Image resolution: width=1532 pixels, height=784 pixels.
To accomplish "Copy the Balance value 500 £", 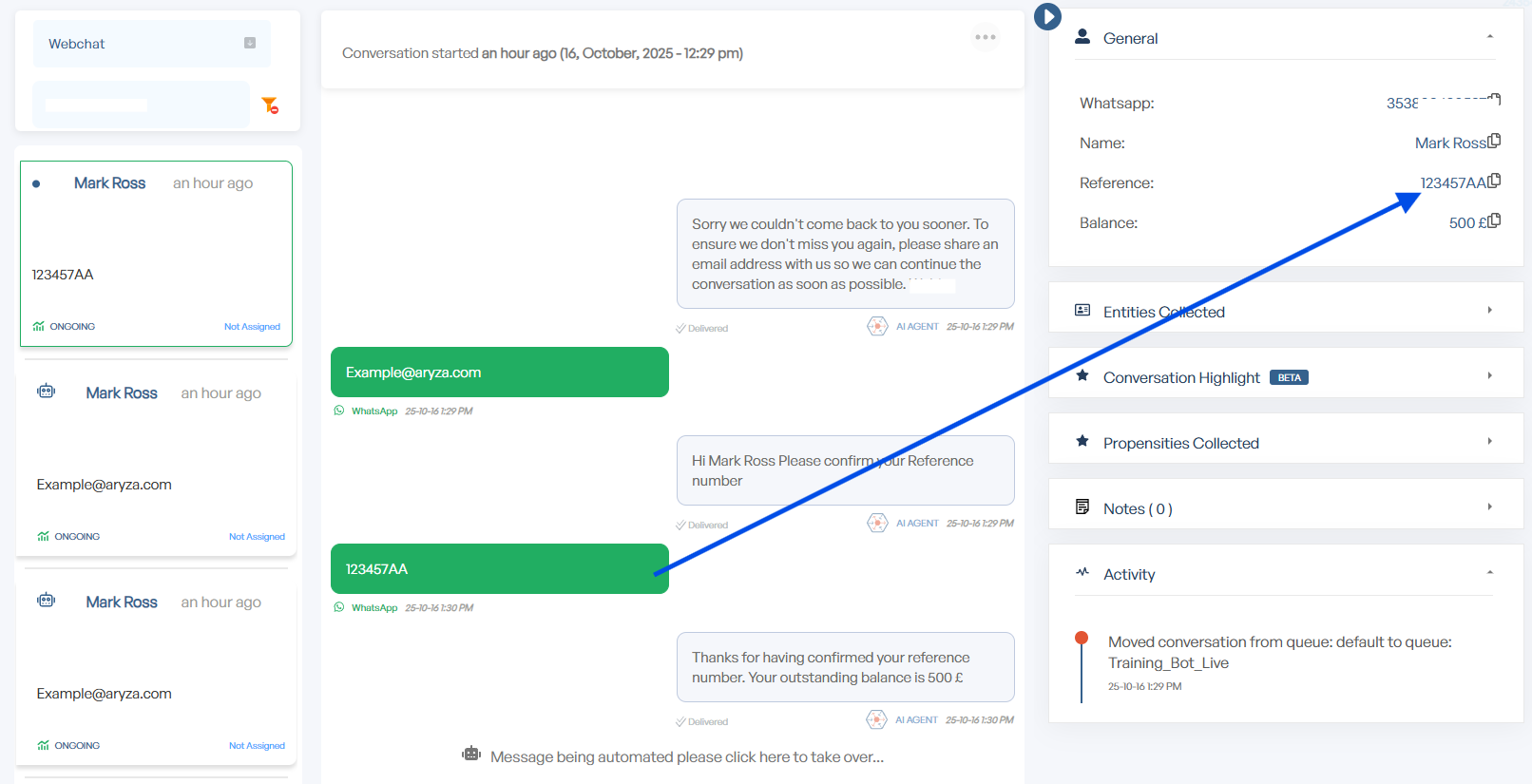I will pyautogui.click(x=1494, y=221).
